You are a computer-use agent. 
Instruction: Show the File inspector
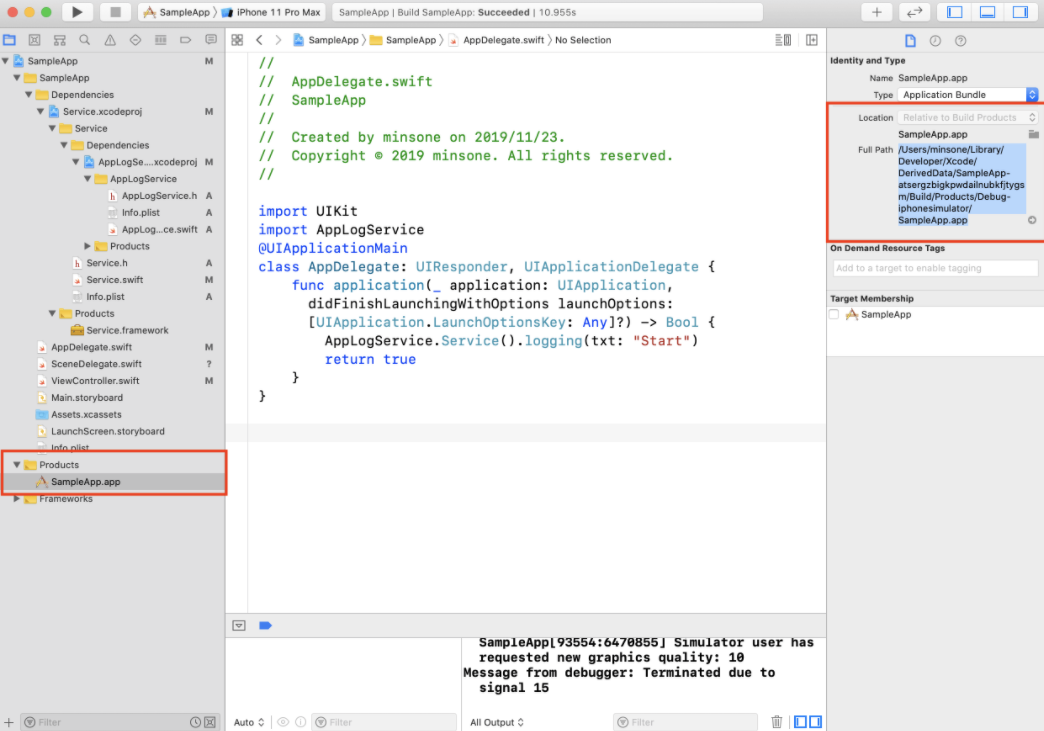pyautogui.click(x=910, y=41)
